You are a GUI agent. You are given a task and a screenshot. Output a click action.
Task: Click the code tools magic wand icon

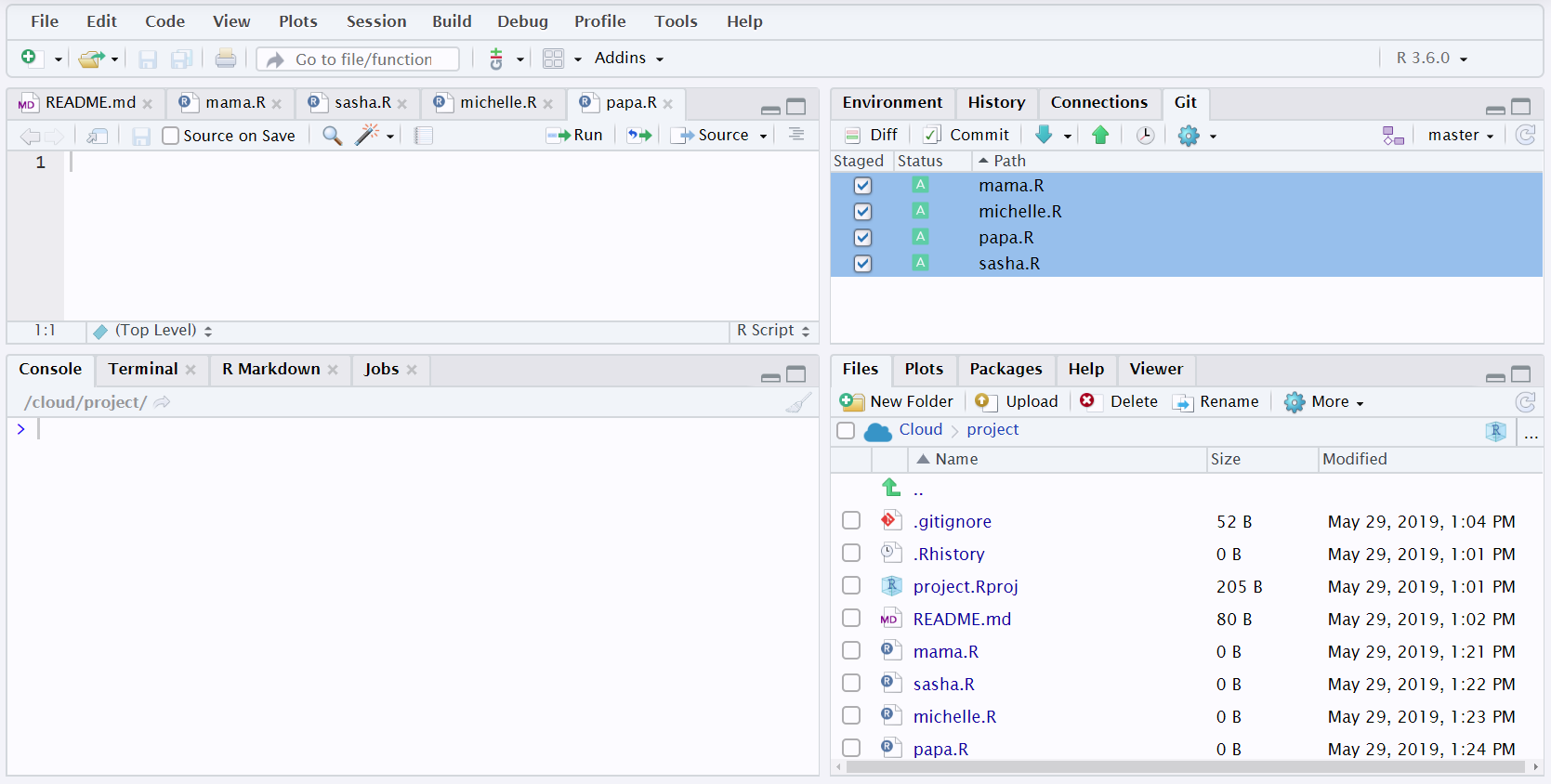coord(368,136)
